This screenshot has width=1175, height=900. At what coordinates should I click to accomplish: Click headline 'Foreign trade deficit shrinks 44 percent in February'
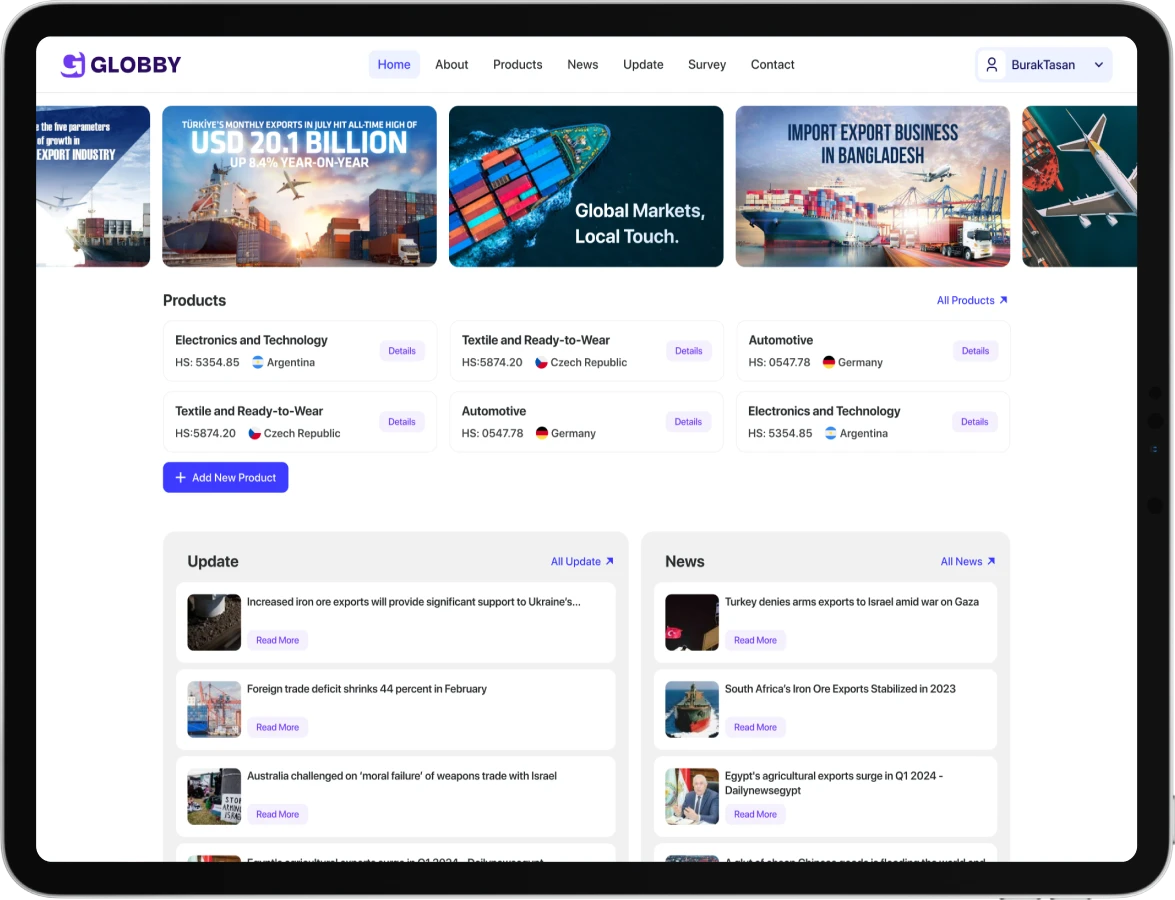pos(366,689)
